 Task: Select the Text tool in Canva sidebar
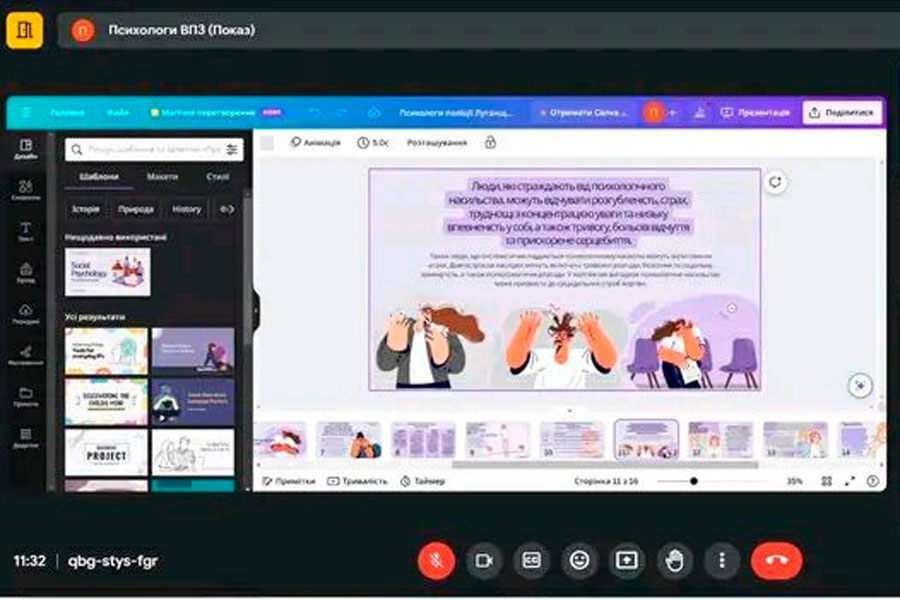[26, 232]
